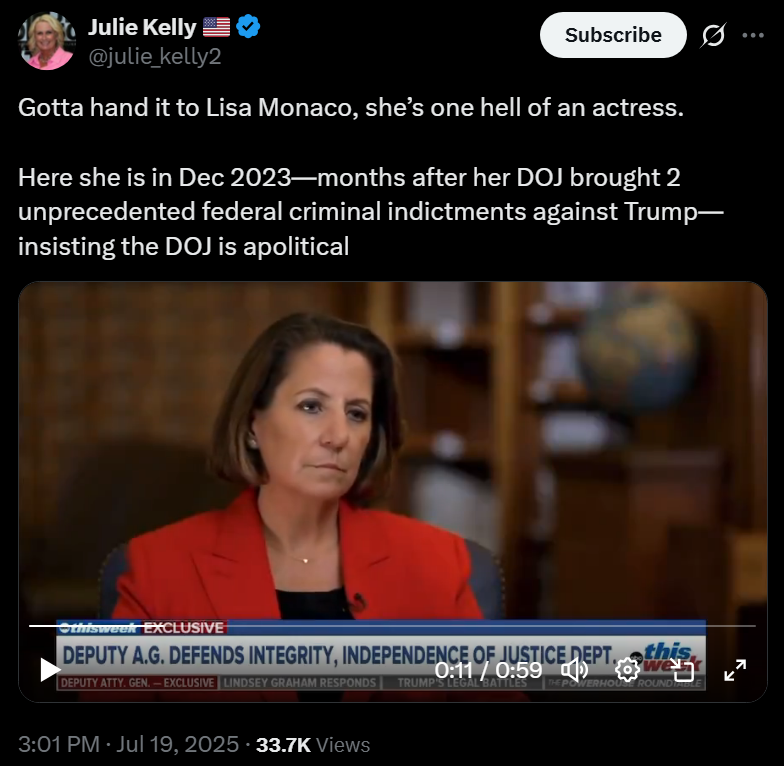The width and height of the screenshot is (784, 766).
Task: Open Julie Kelly's profile picture
Action: point(47,41)
